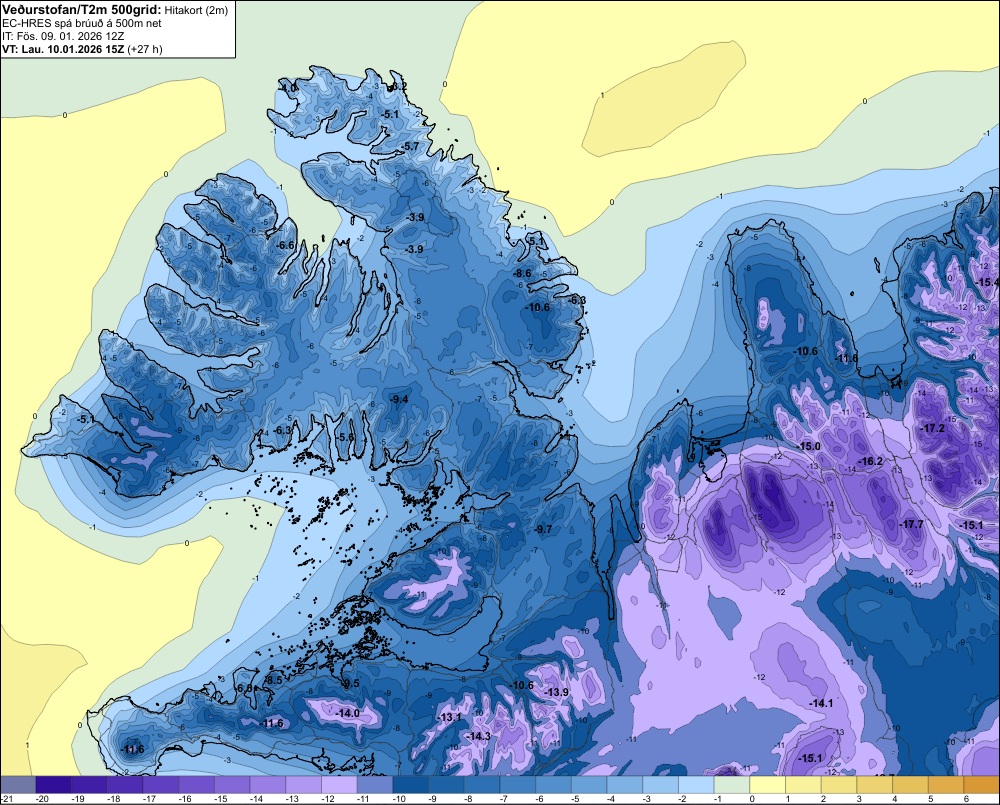Click the '-17.2' temperature value on the map
Screen dimensions: 1000x805
pyautogui.click(x=932, y=429)
